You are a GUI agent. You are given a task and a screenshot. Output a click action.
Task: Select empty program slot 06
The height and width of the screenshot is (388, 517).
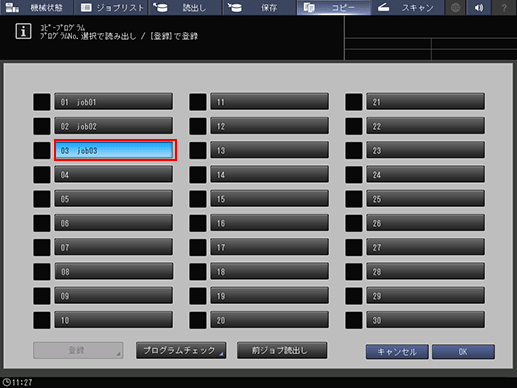click(114, 223)
